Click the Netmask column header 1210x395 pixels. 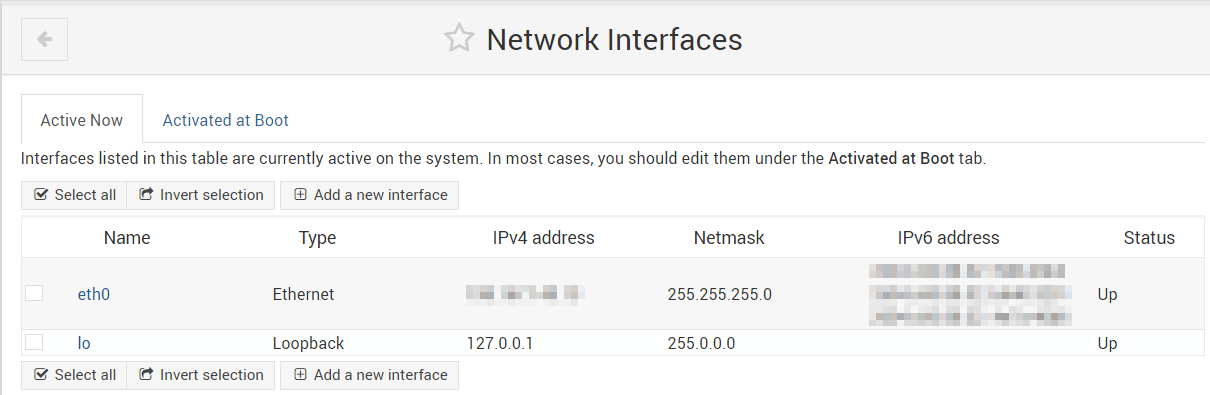click(x=729, y=238)
